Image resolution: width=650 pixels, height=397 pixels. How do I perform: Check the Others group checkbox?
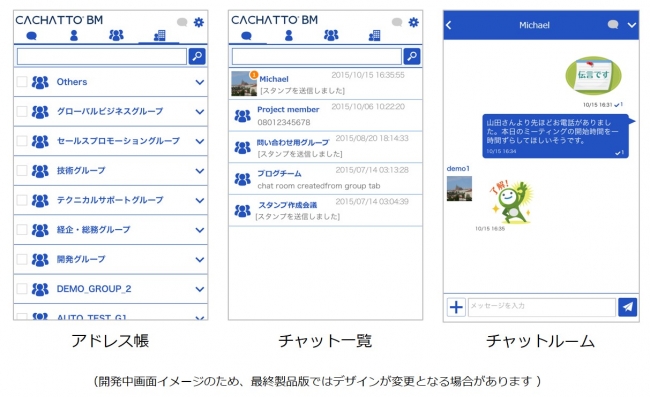point(22,82)
